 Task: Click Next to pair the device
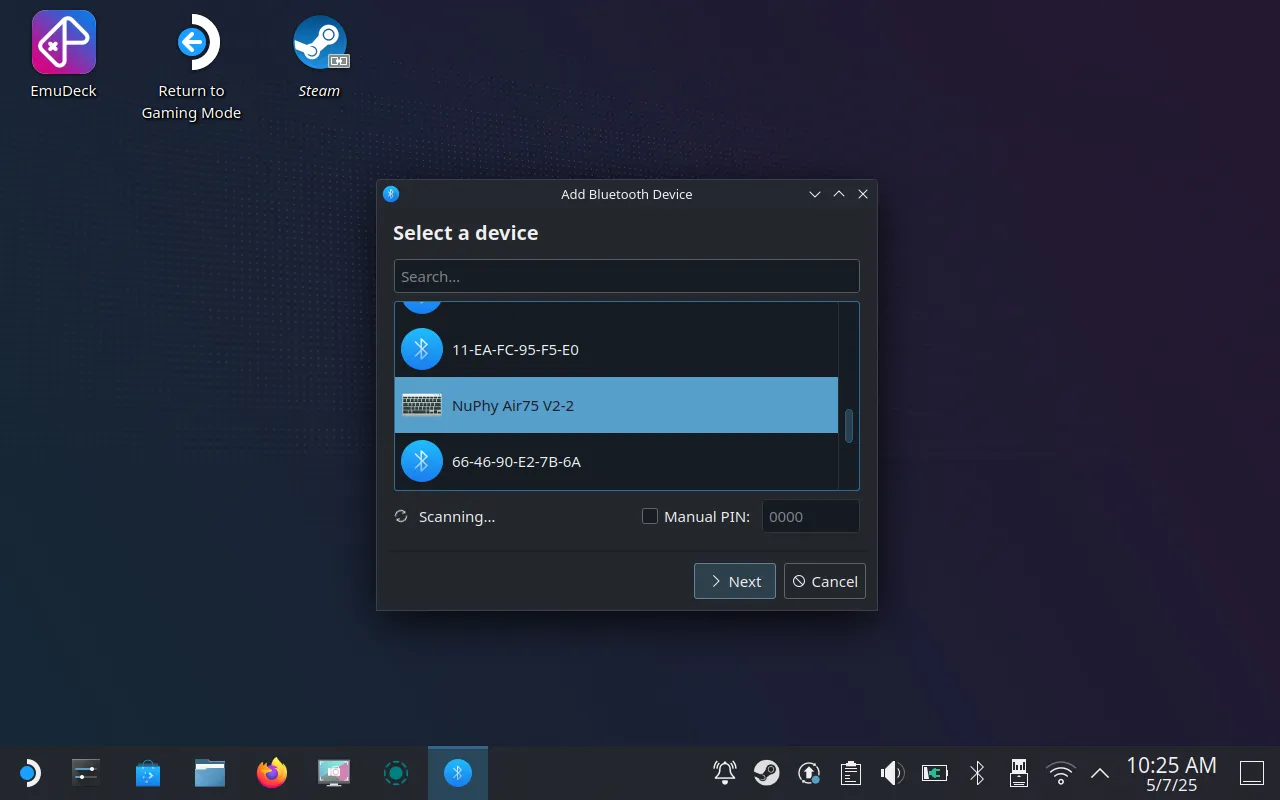[x=734, y=581]
